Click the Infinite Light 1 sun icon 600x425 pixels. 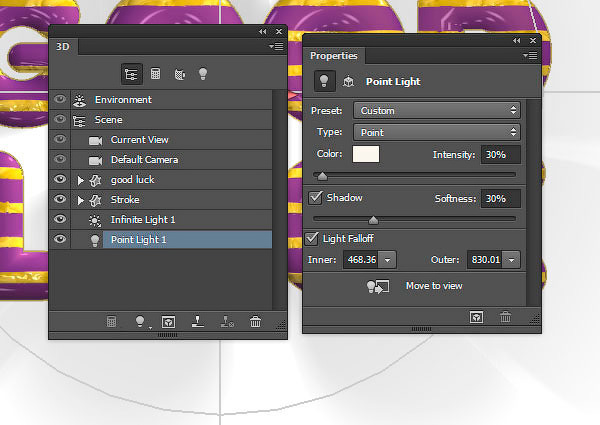(95, 220)
